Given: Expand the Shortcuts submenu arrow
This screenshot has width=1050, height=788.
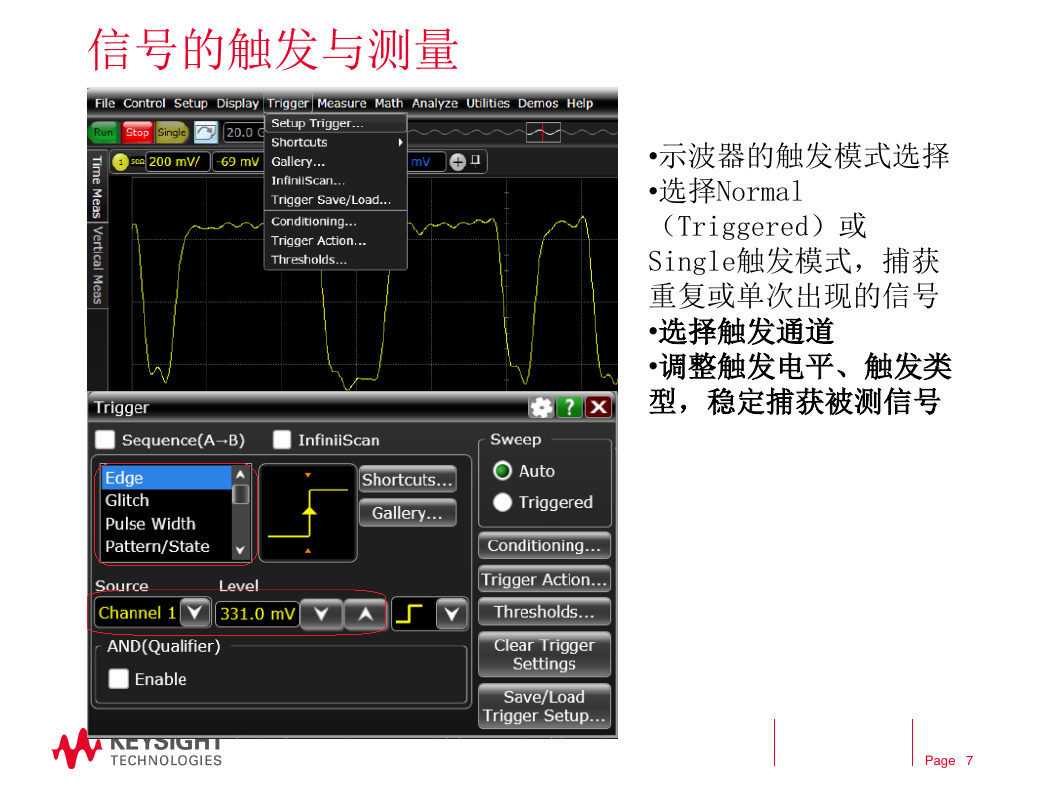Looking at the screenshot, I should click(400, 143).
